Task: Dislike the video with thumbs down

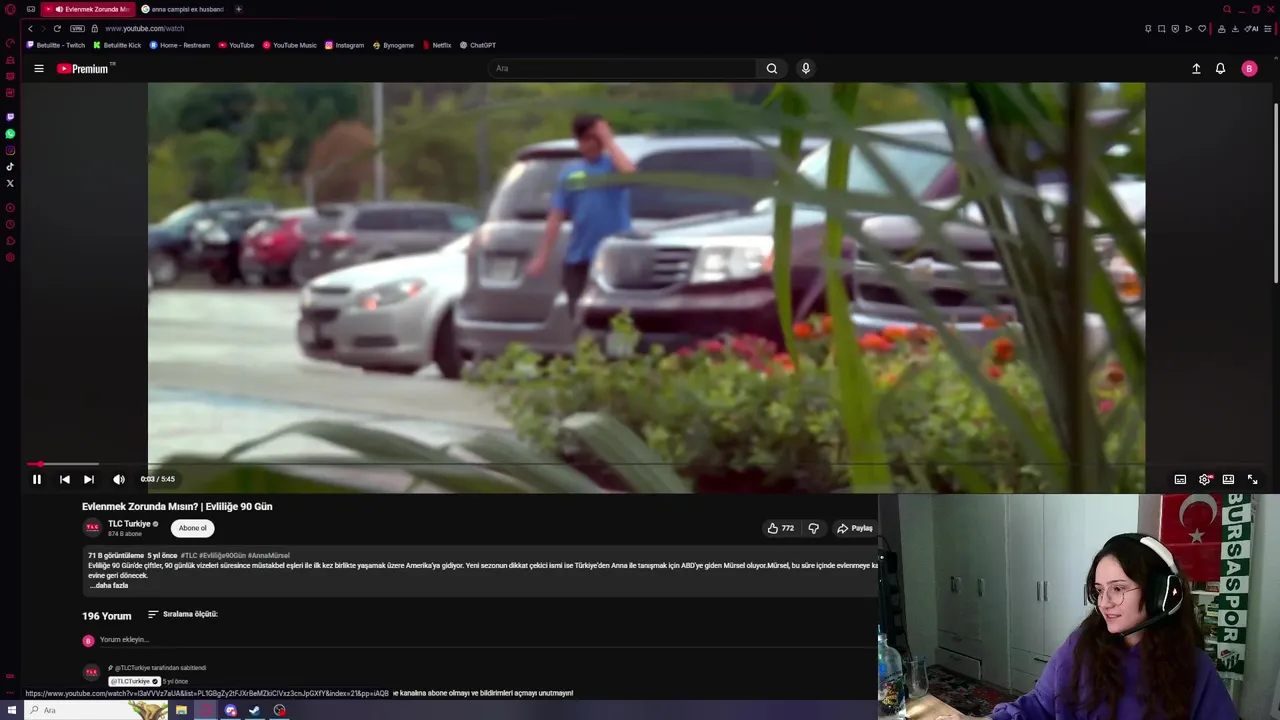Action: point(813,528)
